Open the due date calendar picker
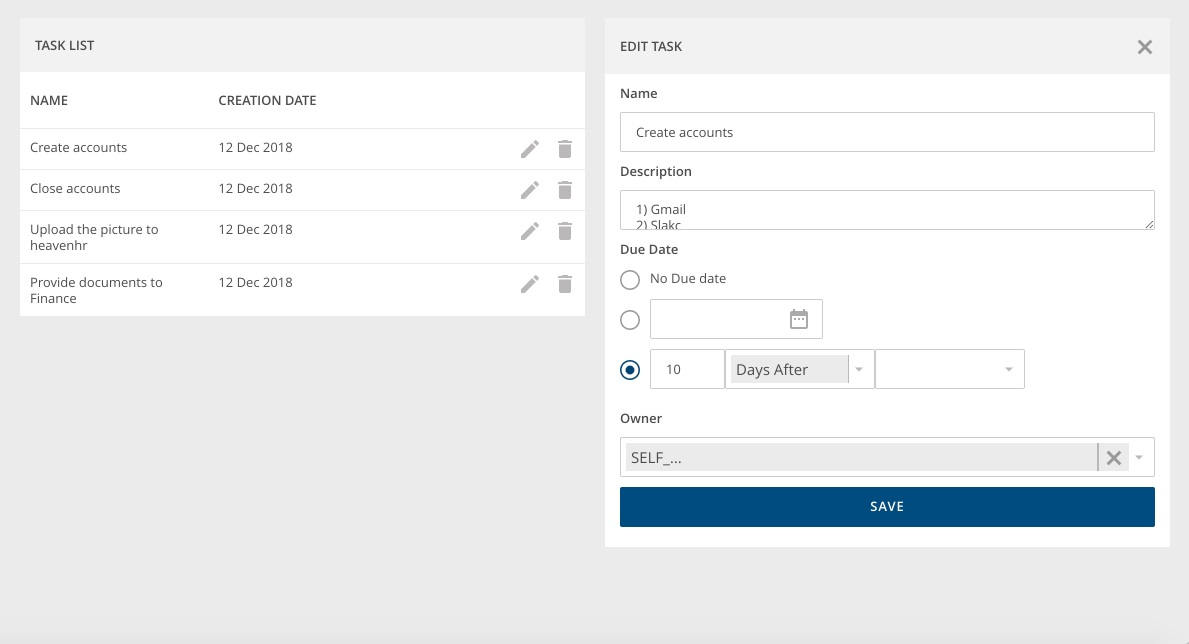Viewport: 1189px width, 644px height. pos(799,319)
